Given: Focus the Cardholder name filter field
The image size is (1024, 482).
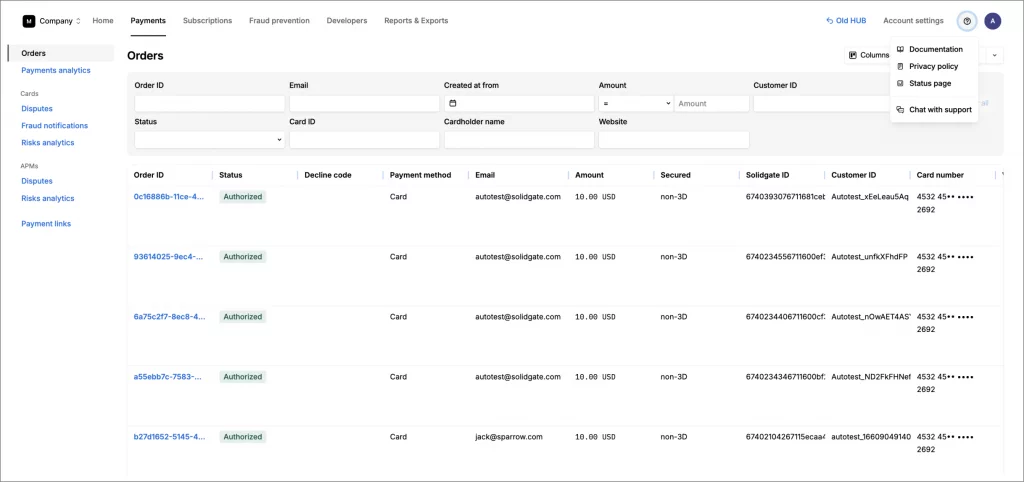Looking at the screenshot, I should click(x=519, y=140).
